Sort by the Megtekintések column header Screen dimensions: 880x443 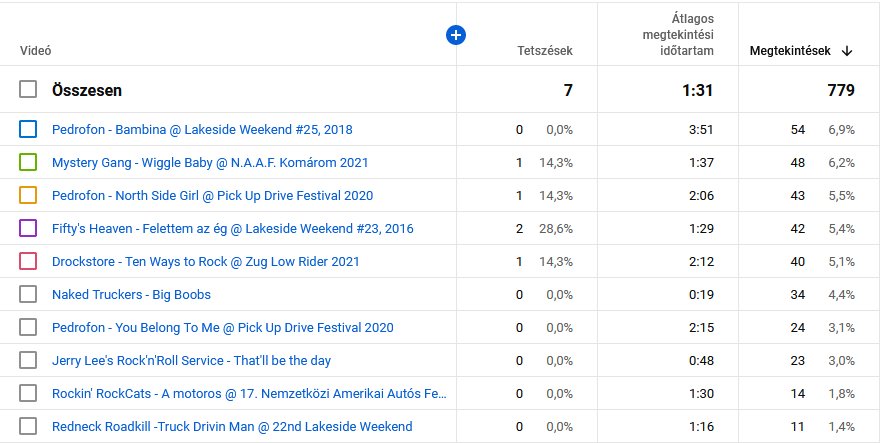[x=790, y=51]
